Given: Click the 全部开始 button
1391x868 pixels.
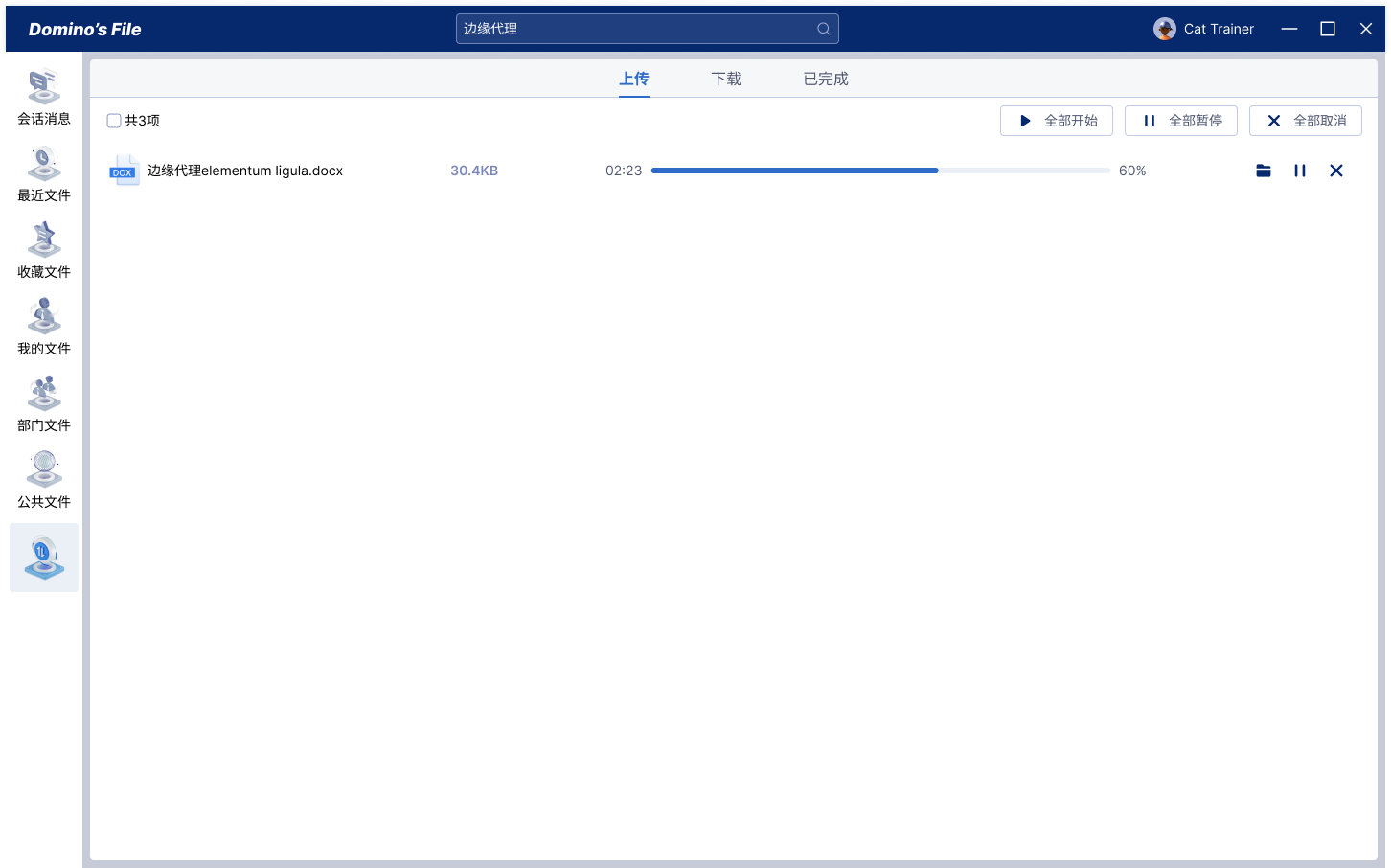Looking at the screenshot, I should point(1057,121).
